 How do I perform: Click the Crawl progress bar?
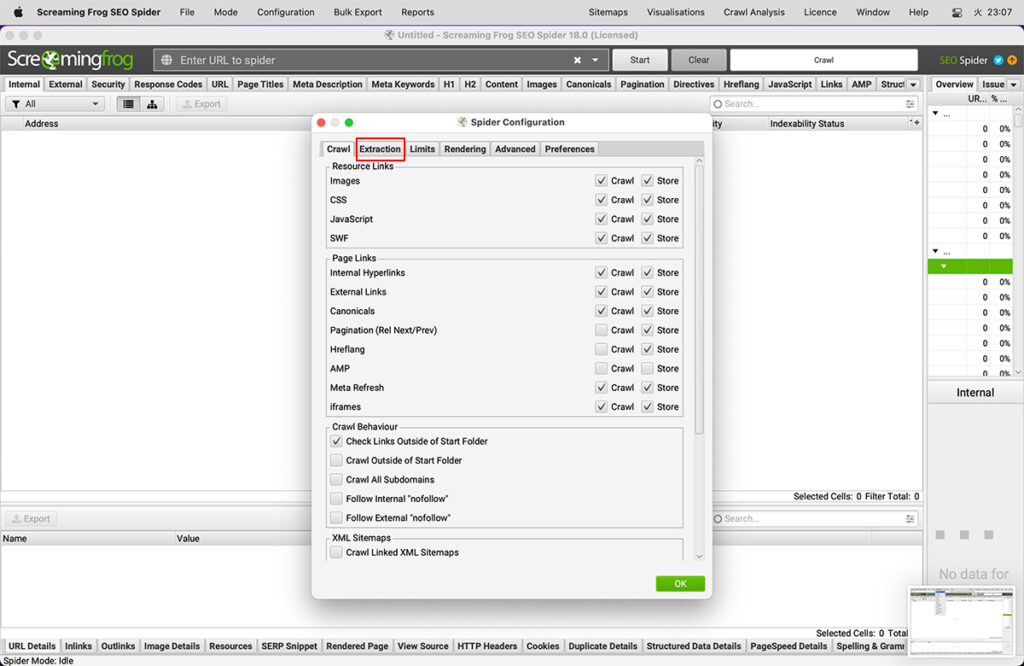coord(824,60)
